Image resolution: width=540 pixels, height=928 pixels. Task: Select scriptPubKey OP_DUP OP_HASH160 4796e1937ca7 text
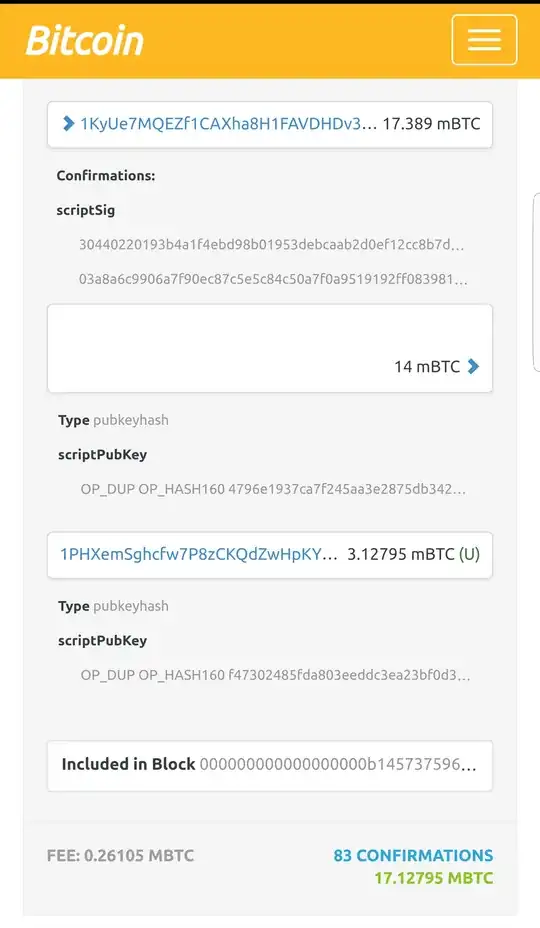[x=274, y=489]
